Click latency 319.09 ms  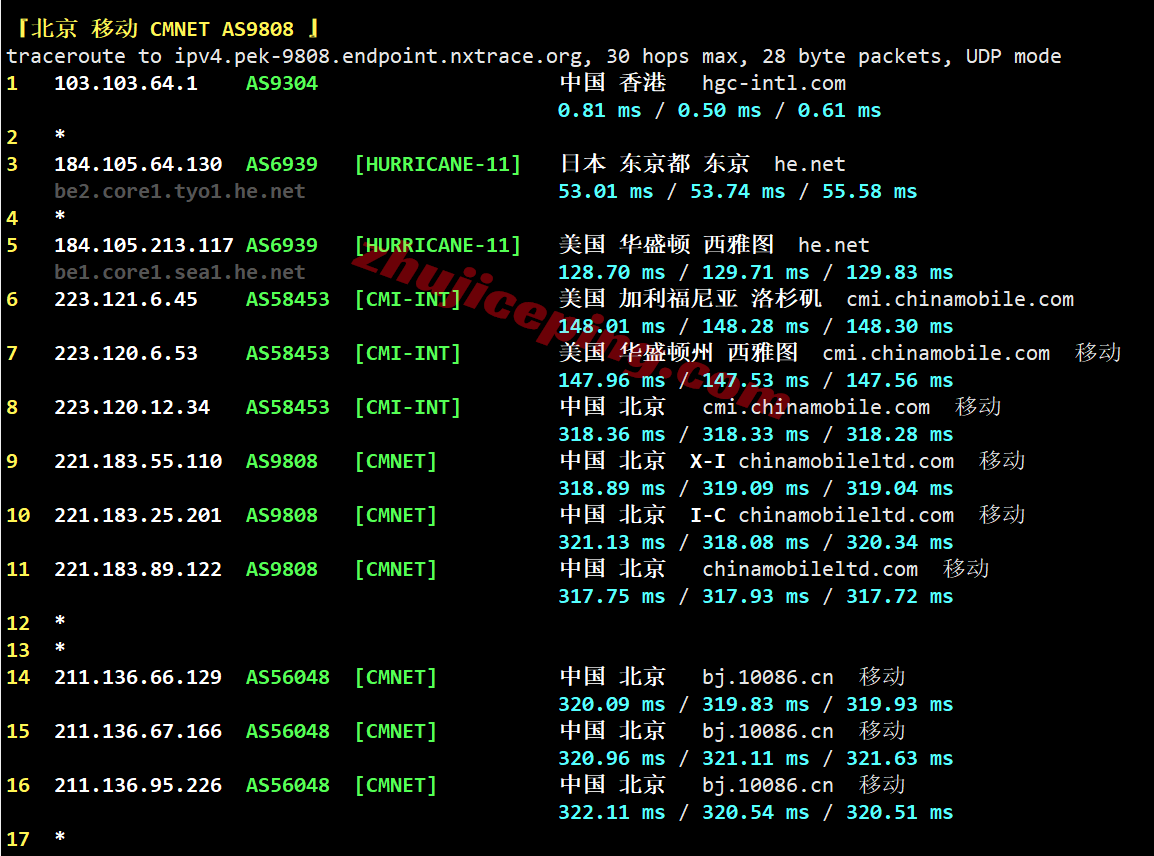tap(755, 489)
